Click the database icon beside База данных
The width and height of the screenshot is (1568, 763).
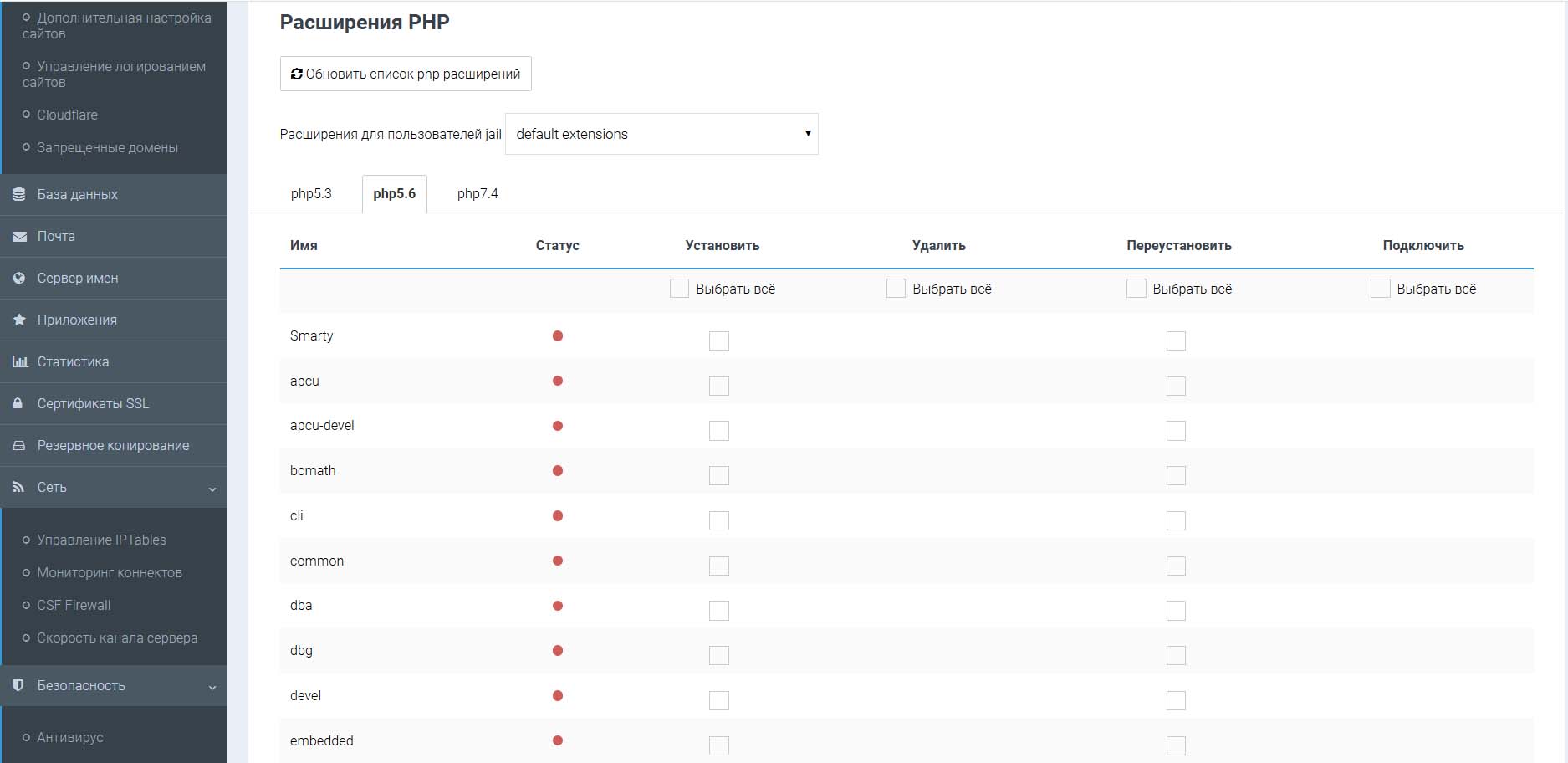[19, 194]
